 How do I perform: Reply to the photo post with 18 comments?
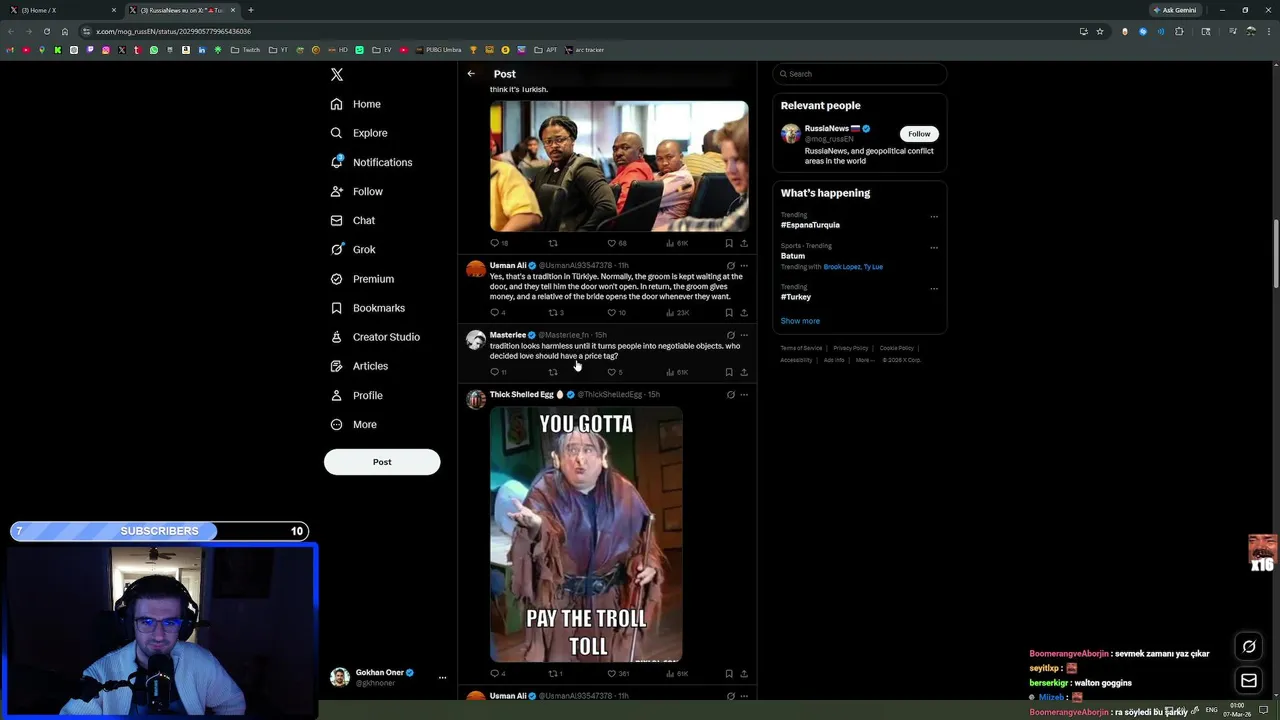point(498,243)
